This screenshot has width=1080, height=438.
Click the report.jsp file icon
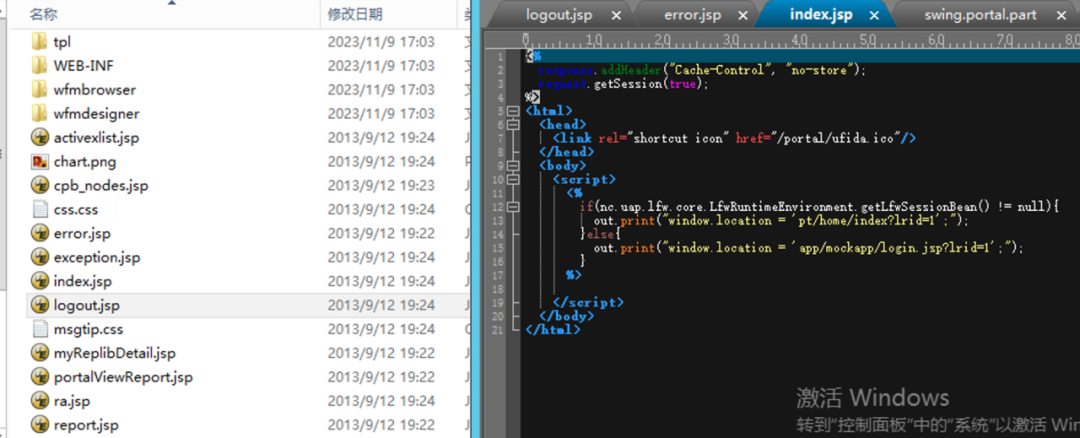[39, 425]
